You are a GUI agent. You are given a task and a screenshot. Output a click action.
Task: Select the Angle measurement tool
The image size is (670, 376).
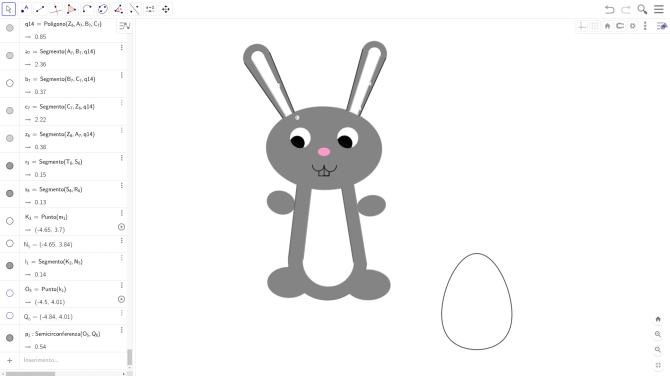click(119, 9)
